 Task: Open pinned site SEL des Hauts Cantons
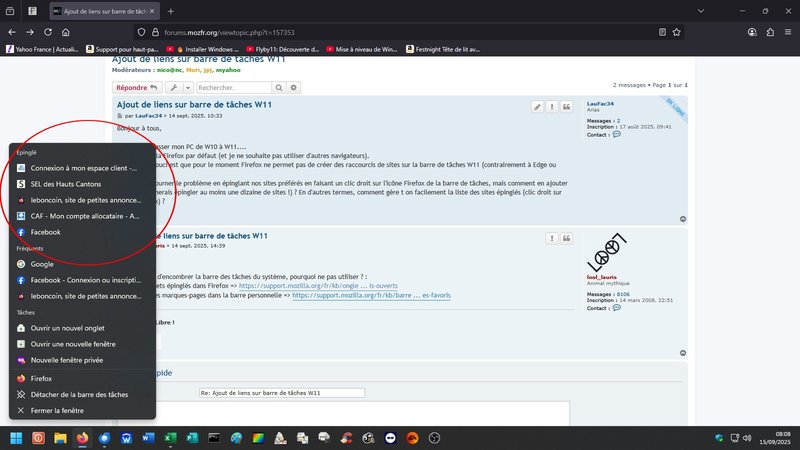[x=82, y=184]
